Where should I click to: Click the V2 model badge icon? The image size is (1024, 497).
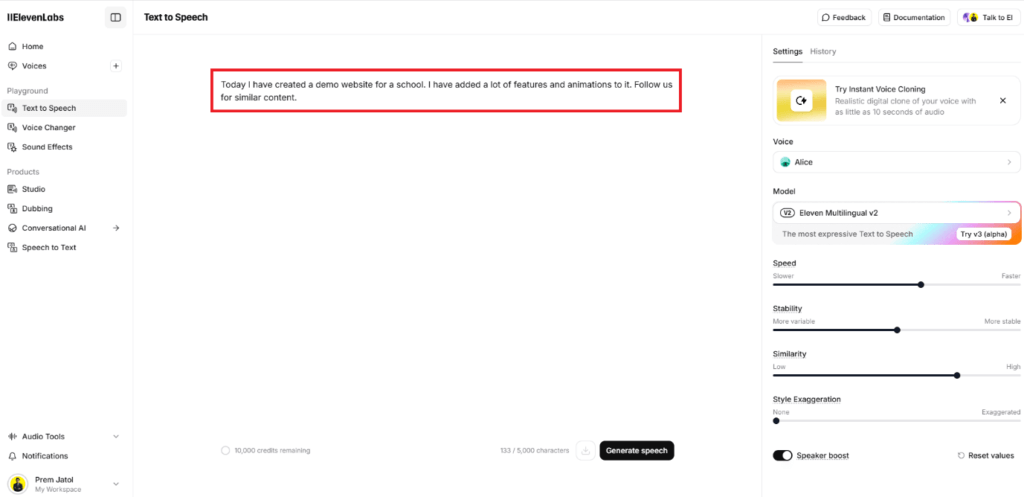pyautogui.click(x=787, y=213)
